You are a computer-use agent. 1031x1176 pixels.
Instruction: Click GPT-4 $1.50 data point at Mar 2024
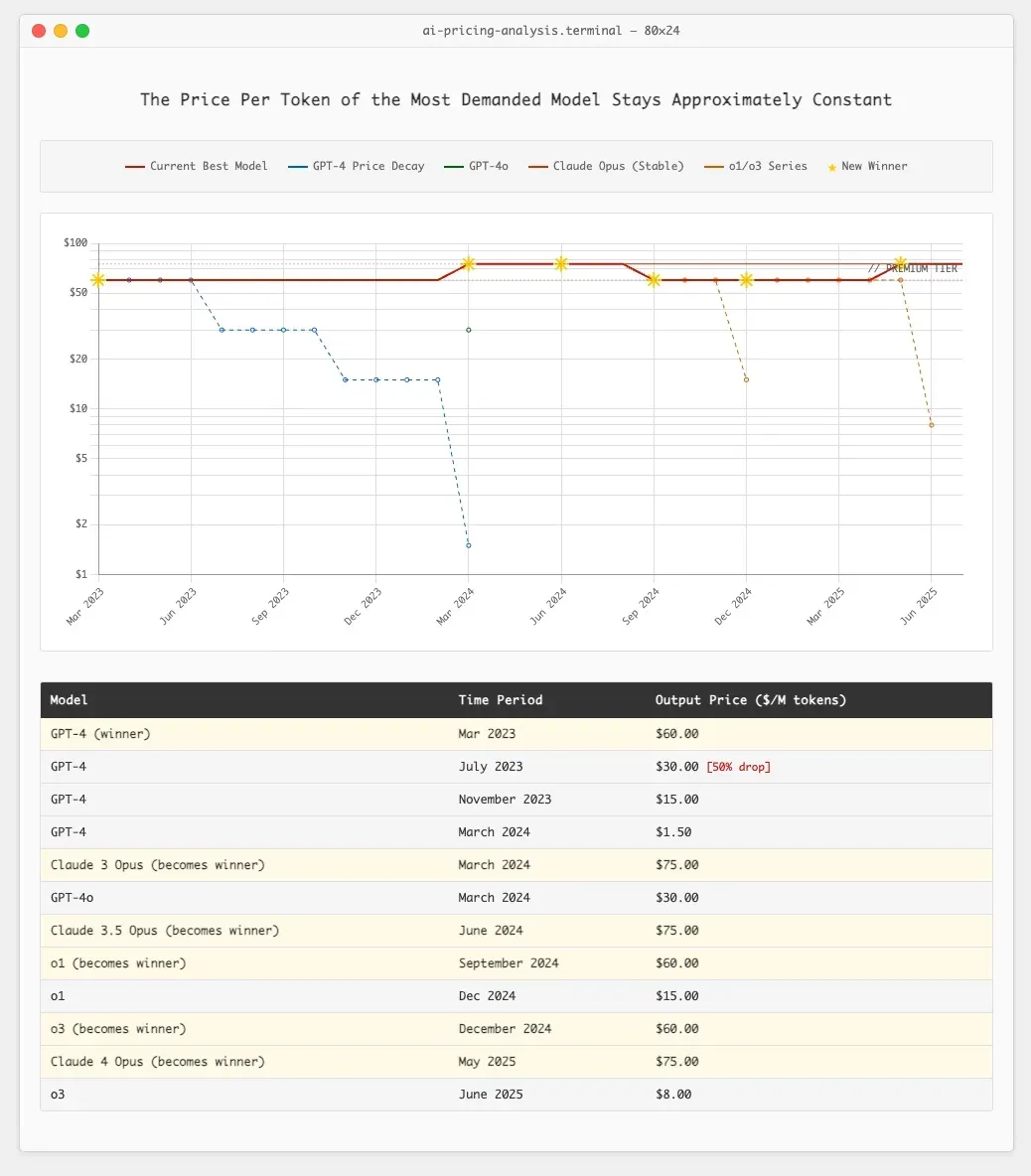click(469, 545)
